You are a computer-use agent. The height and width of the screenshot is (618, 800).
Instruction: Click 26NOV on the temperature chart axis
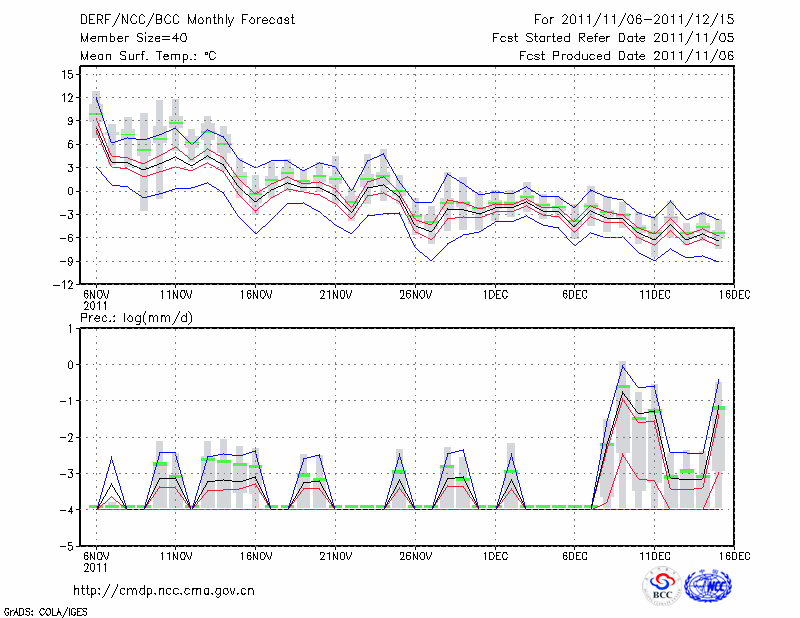(416, 295)
